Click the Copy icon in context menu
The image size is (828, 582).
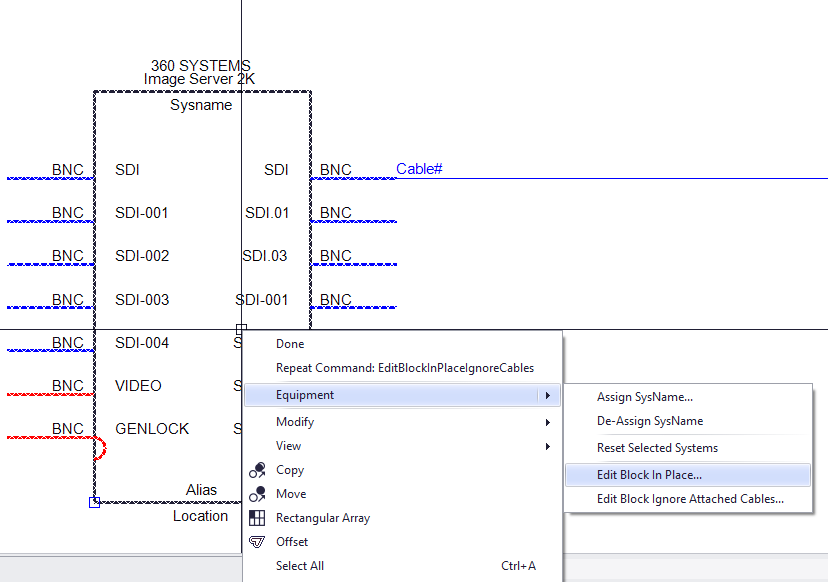click(x=257, y=470)
